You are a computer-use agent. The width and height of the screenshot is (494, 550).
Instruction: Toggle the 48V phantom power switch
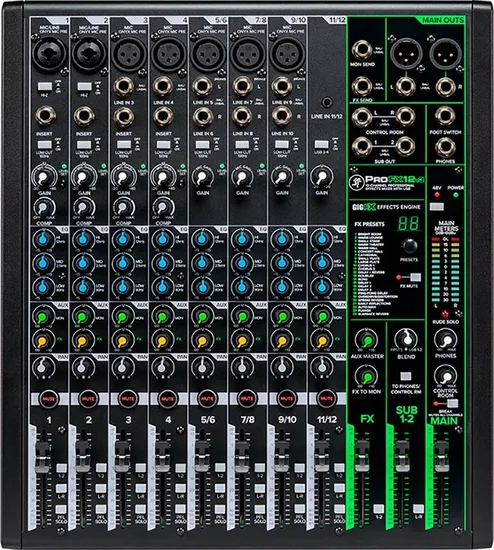click(436, 207)
